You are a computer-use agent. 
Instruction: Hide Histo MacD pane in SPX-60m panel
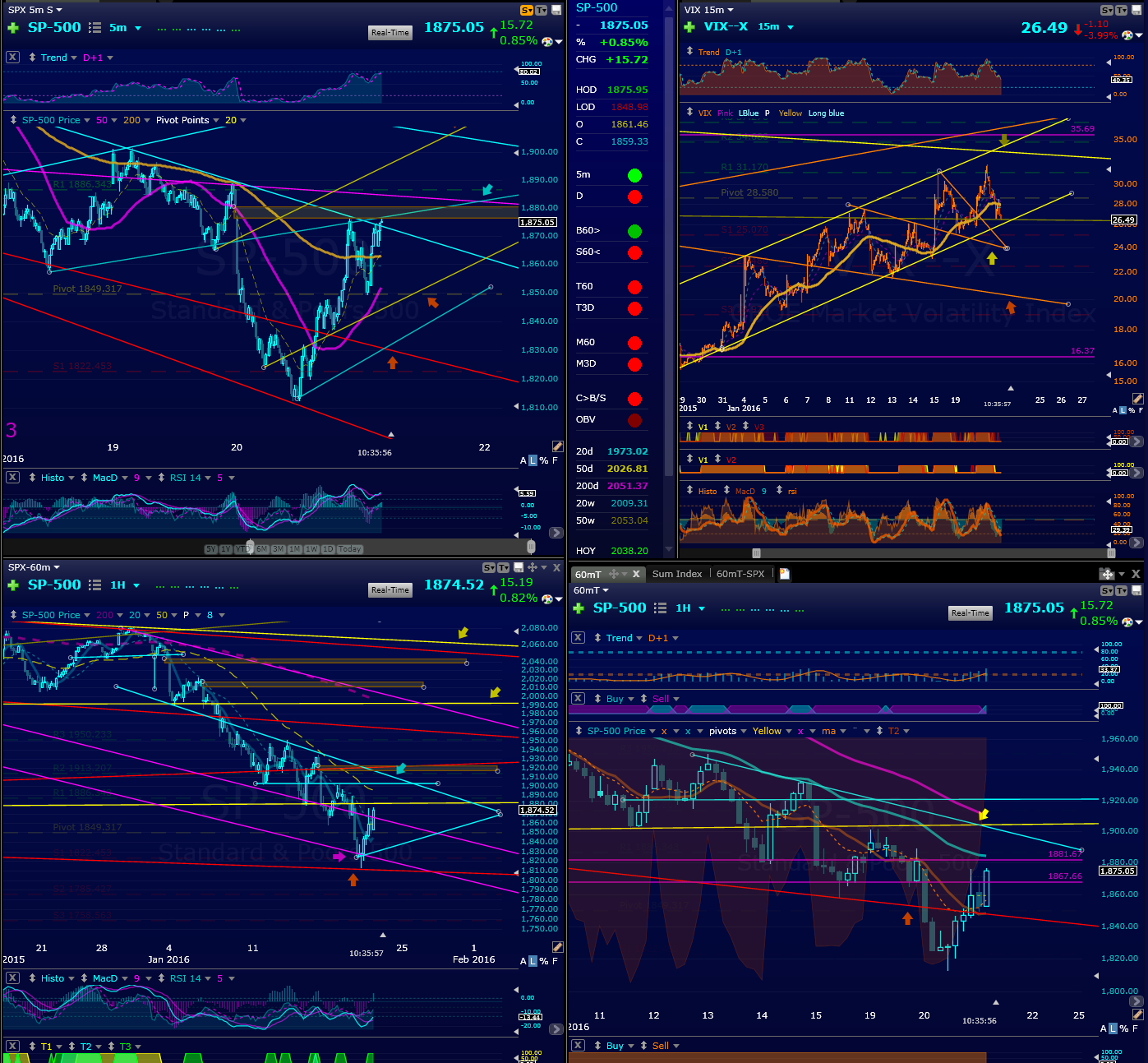click(12, 978)
